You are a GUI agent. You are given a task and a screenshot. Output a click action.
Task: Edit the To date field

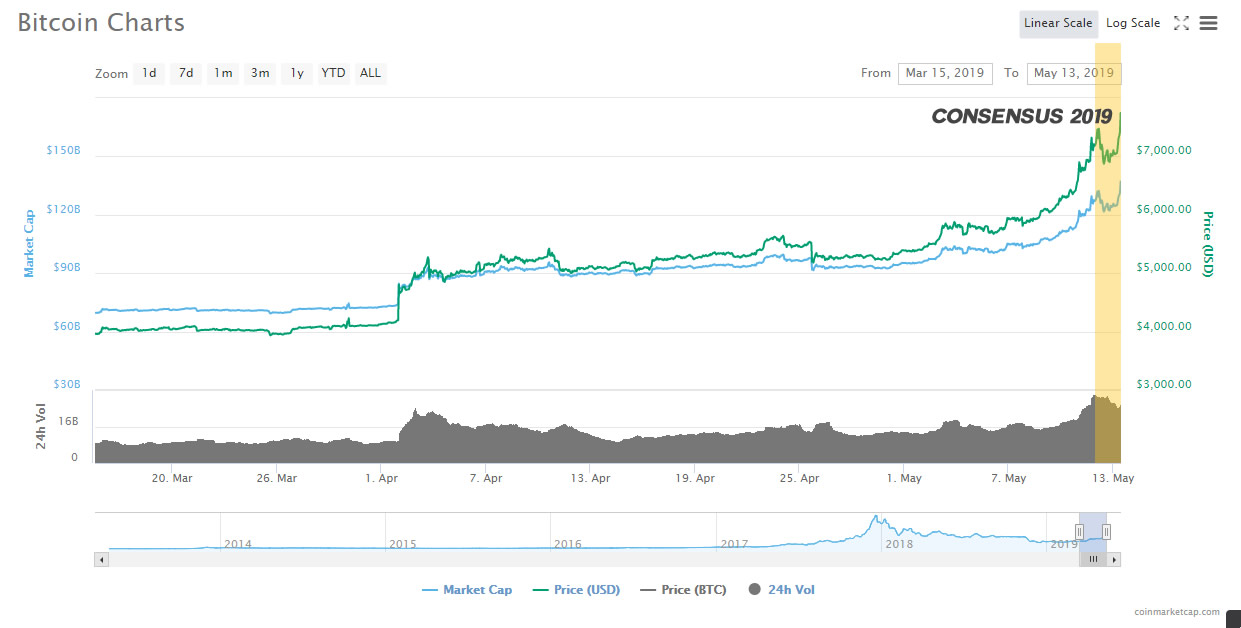tap(1074, 73)
